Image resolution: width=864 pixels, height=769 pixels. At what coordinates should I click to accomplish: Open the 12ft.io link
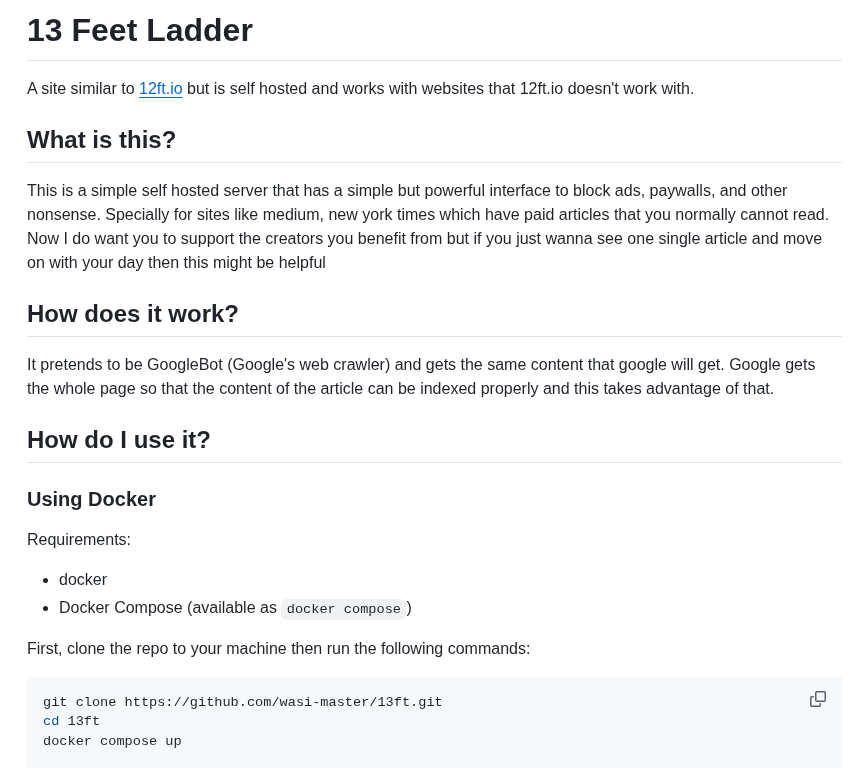click(x=160, y=89)
